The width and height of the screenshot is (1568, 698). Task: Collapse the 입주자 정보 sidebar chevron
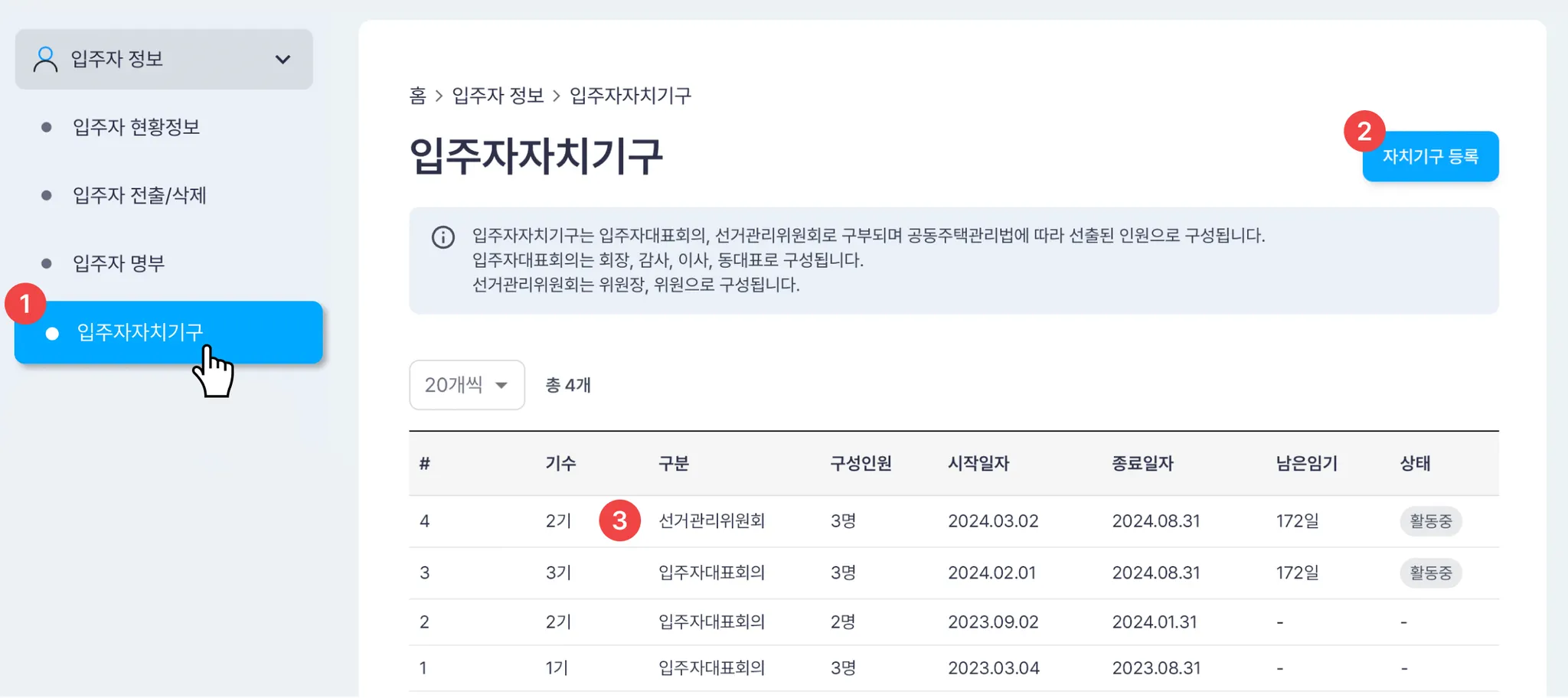click(x=283, y=60)
